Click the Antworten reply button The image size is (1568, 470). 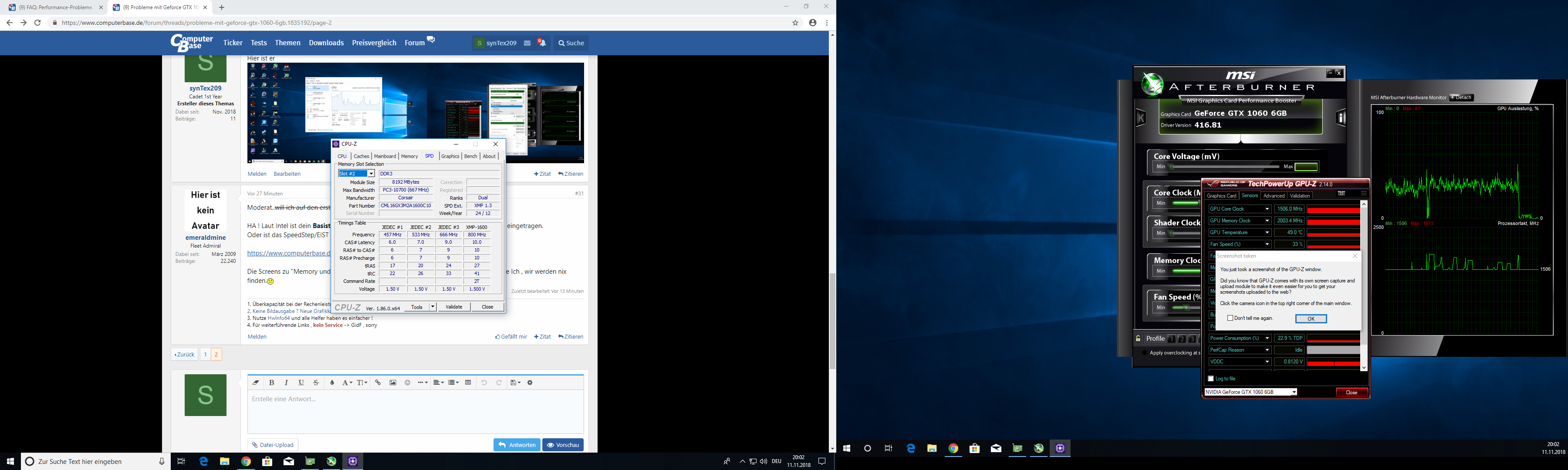(x=517, y=445)
